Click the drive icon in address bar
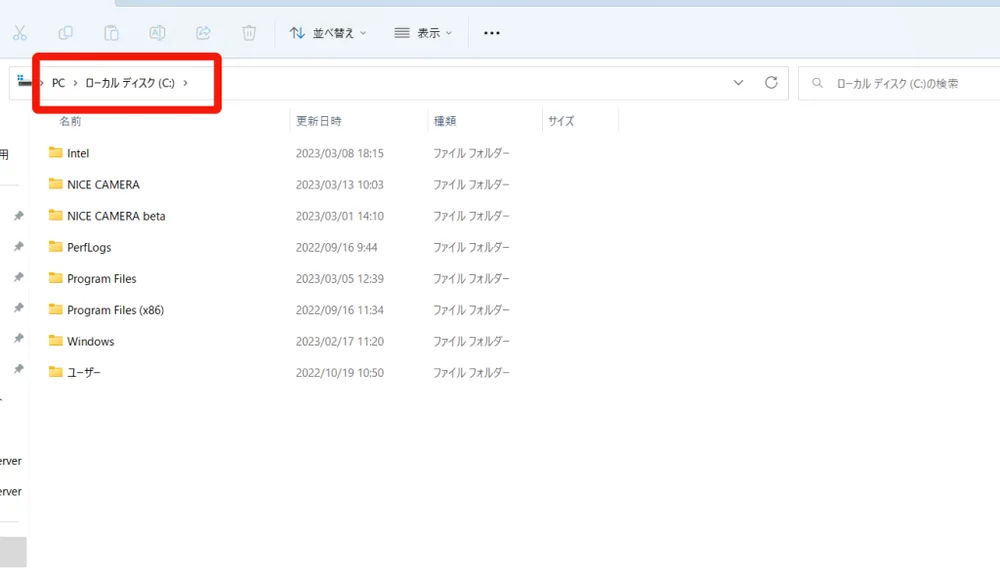Image resolution: width=1000 pixels, height=571 pixels. click(x=24, y=80)
